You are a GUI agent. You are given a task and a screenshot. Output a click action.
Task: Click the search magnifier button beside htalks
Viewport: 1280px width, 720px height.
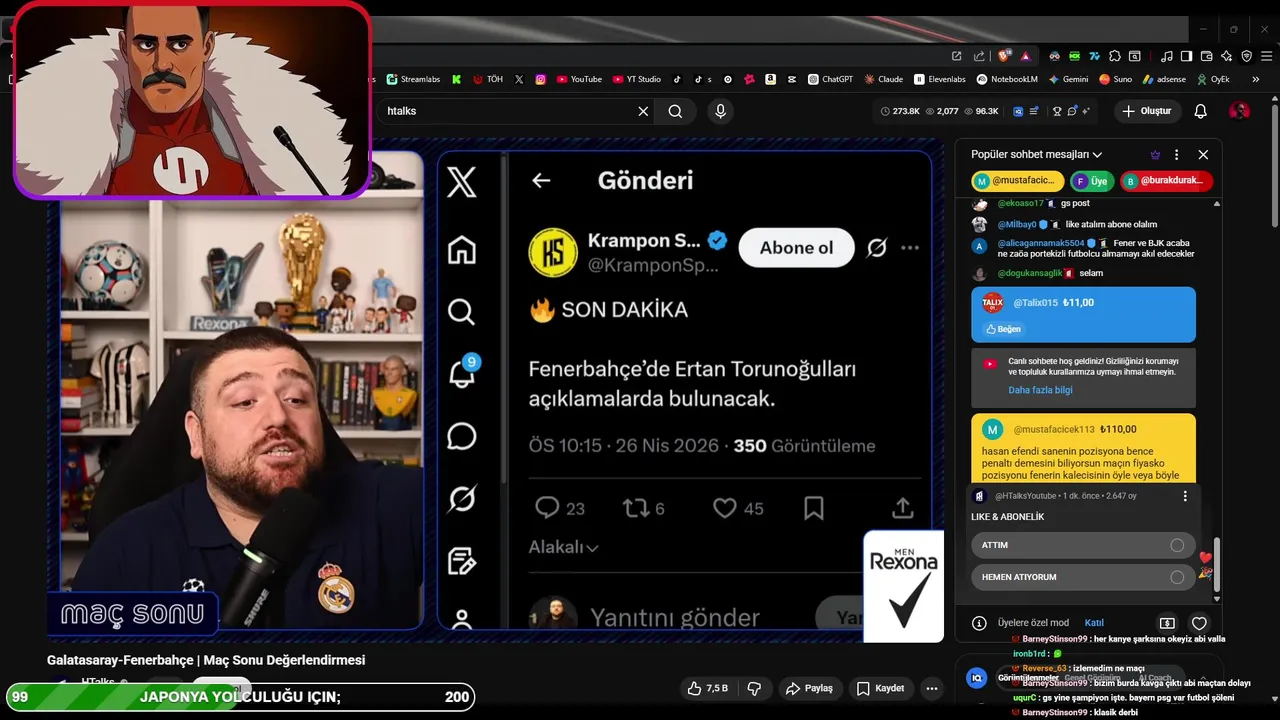pos(675,111)
